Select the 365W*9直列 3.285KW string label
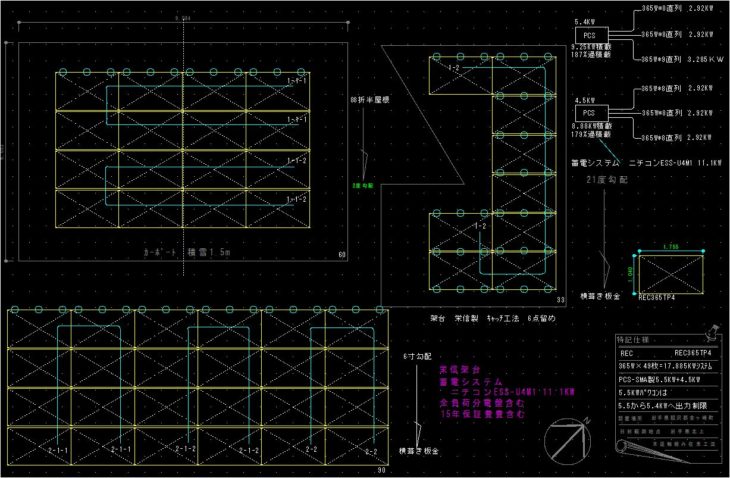 point(676,59)
